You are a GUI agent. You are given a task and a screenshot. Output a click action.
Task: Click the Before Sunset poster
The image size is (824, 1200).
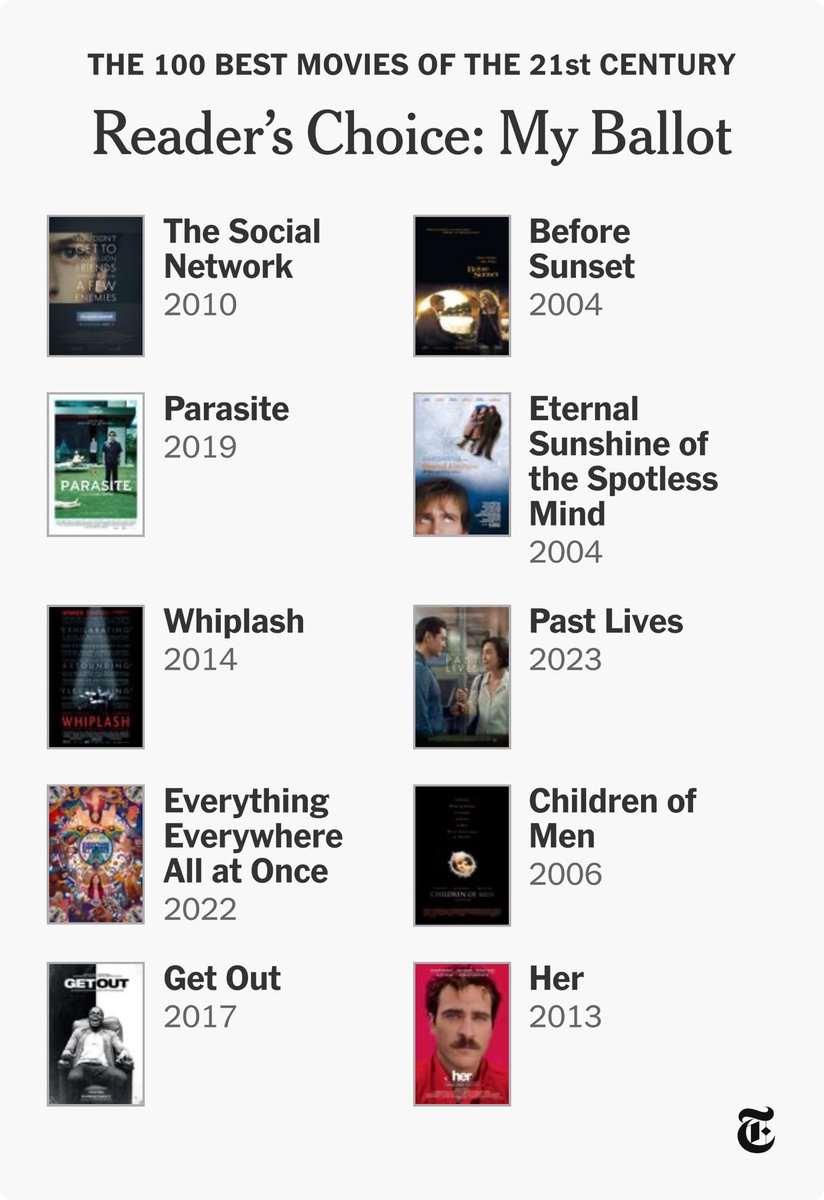(x=462, y=286)
